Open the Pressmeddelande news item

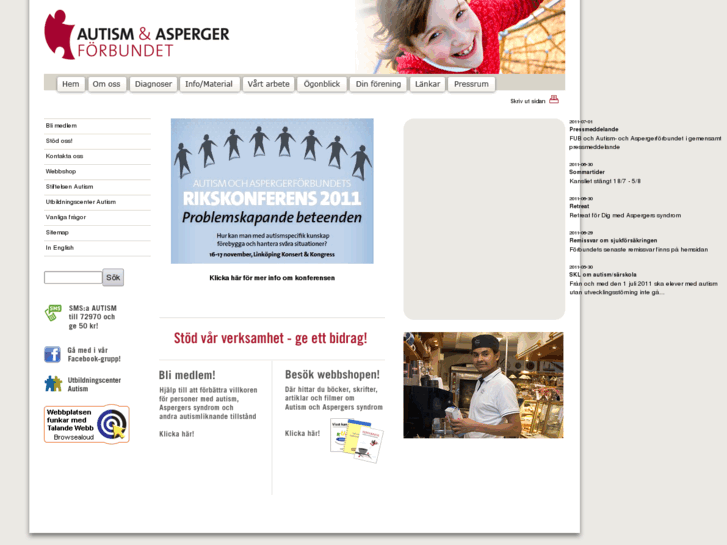click(x=594, y=129)
